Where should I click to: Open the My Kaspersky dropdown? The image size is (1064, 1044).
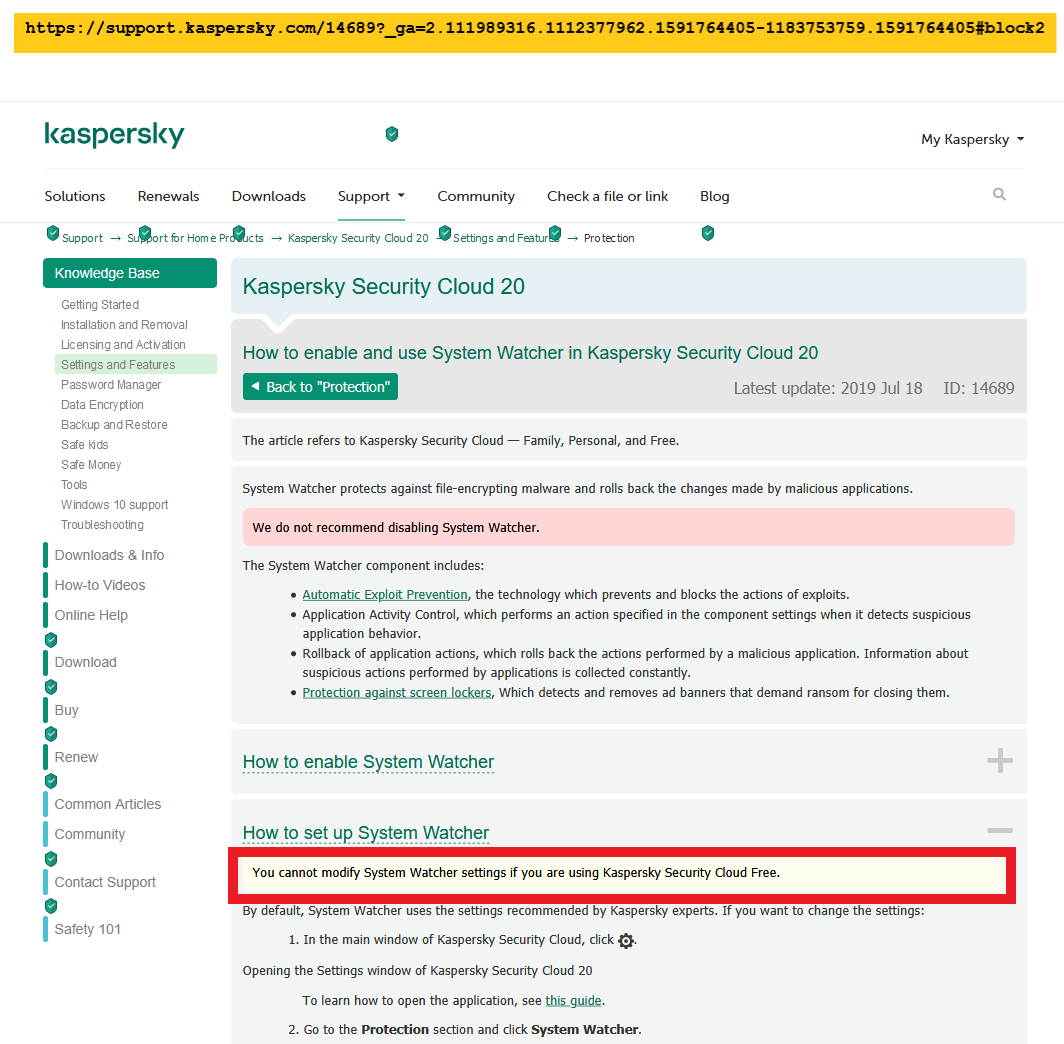point(972,139)
